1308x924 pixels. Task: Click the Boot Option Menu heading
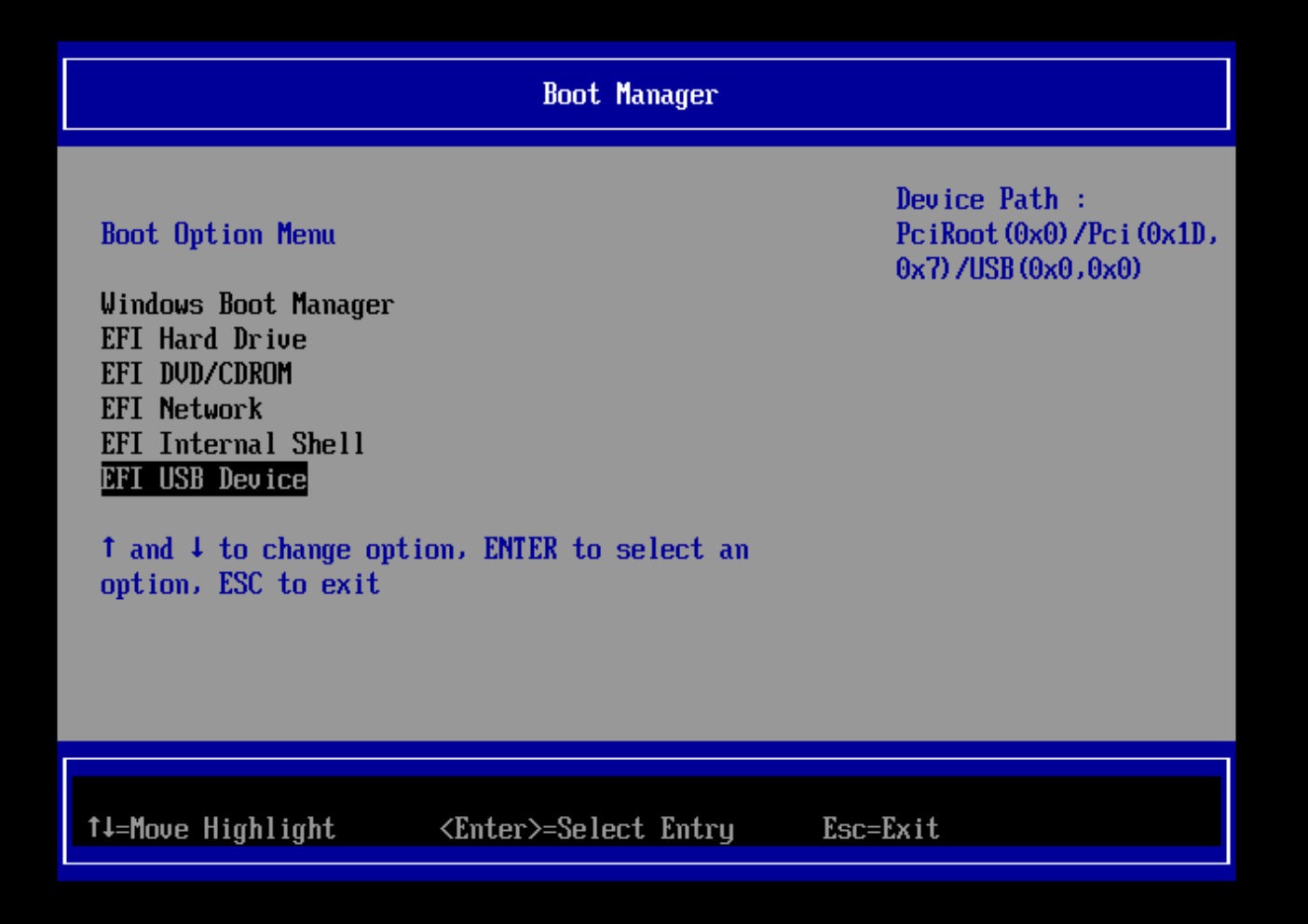click(x=218, y=235)
